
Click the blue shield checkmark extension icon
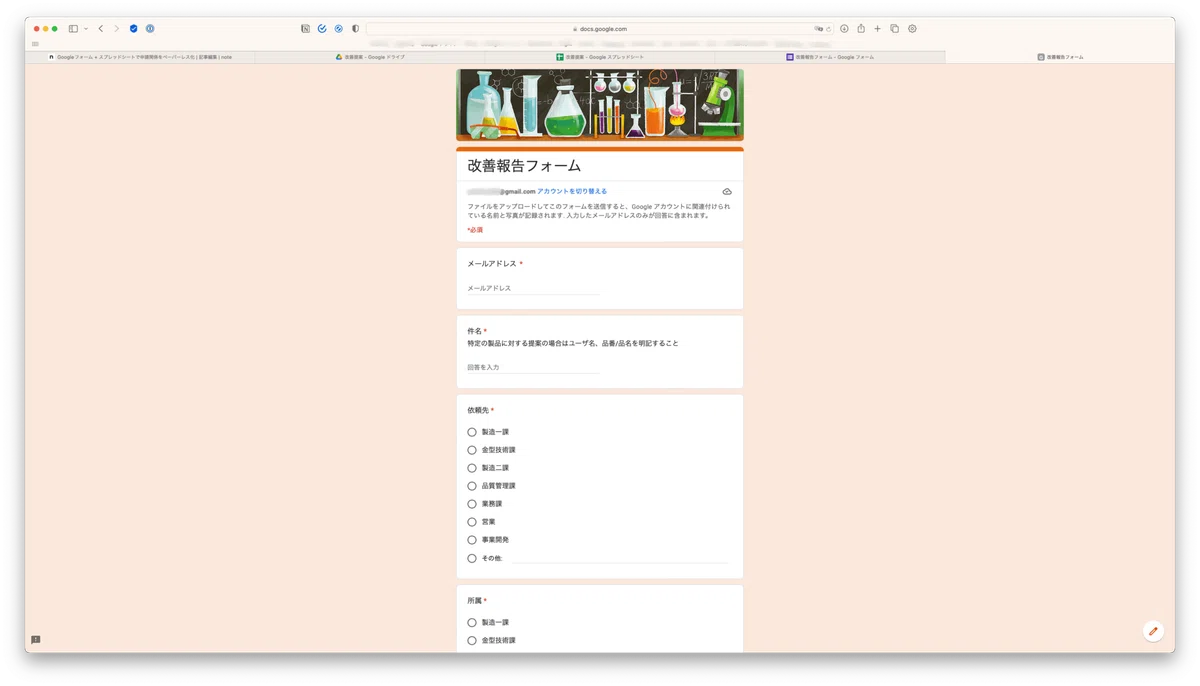[134, 29]
